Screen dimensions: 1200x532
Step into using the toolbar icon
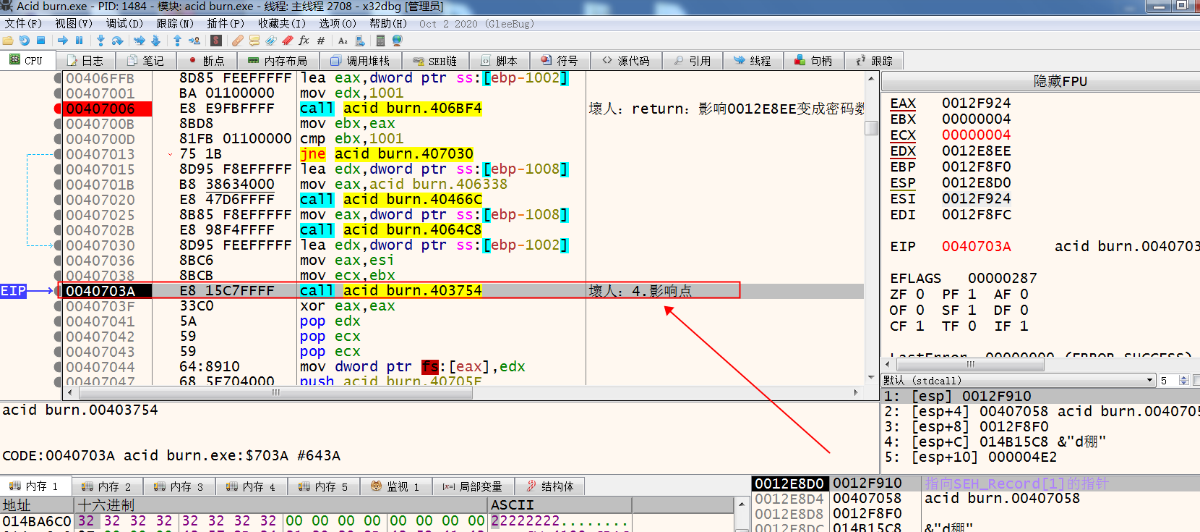coord(101,40)
